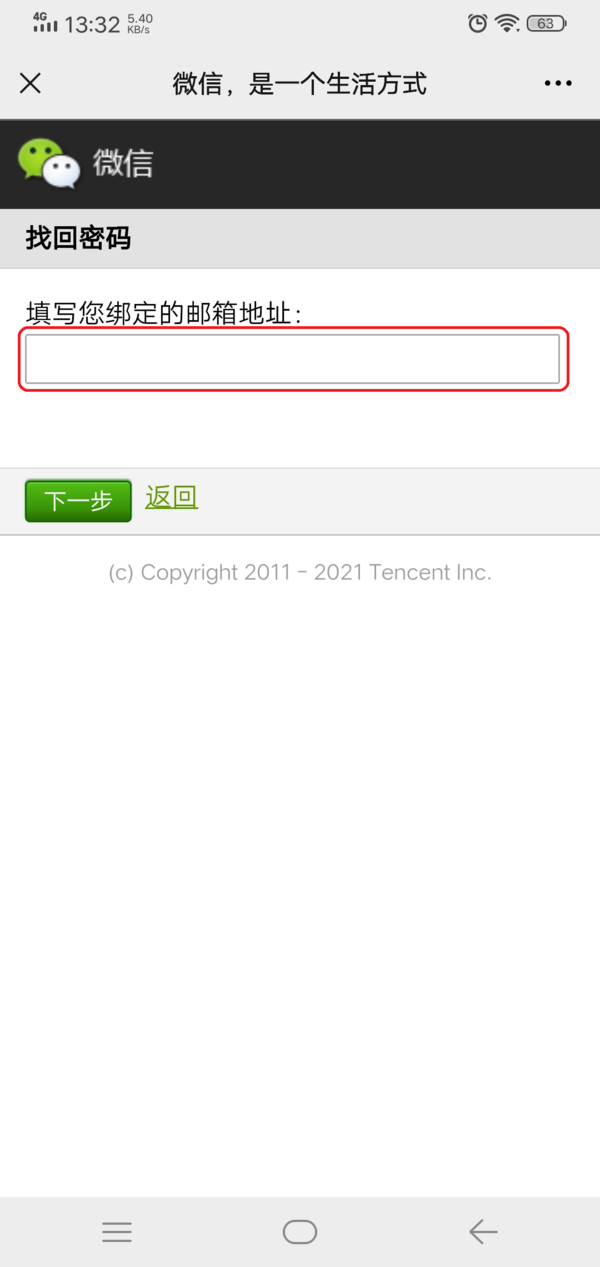Screen dimensions: 600x1267
Task: Close the WeChat web page with X
Action: 31,83
